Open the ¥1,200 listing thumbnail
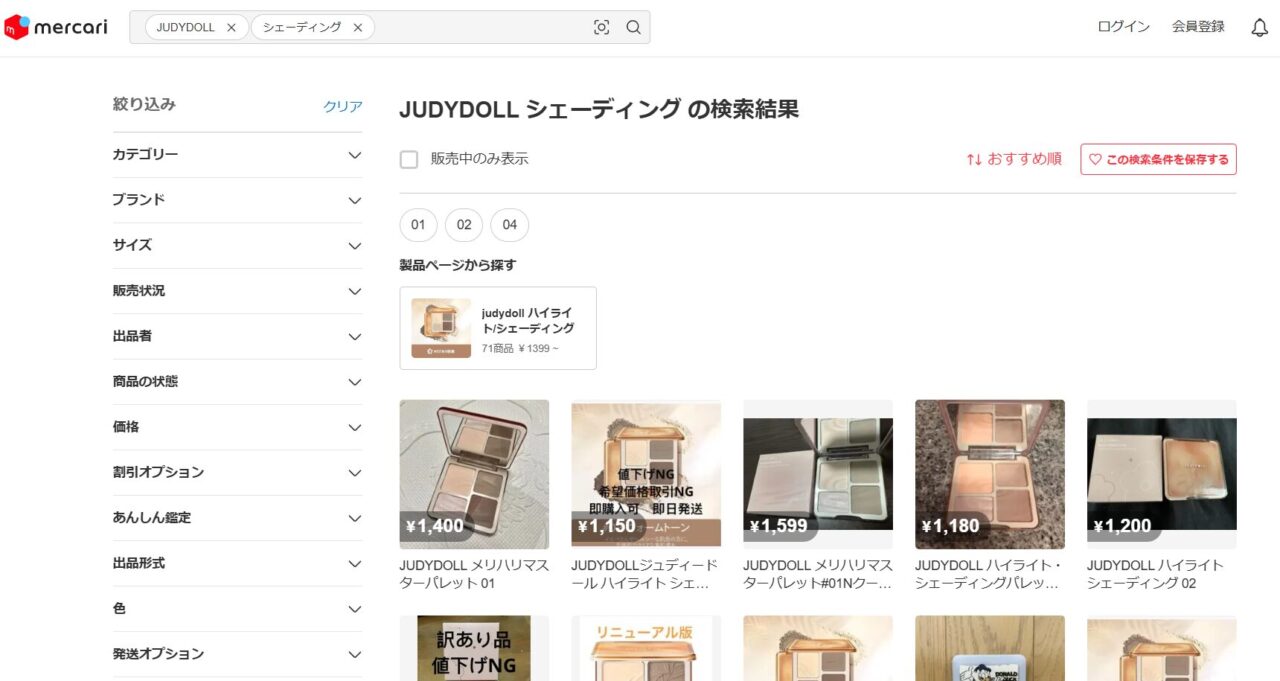Image resolution: width=1280 pixels, height=681 pixels. (x=1162, y=475)
